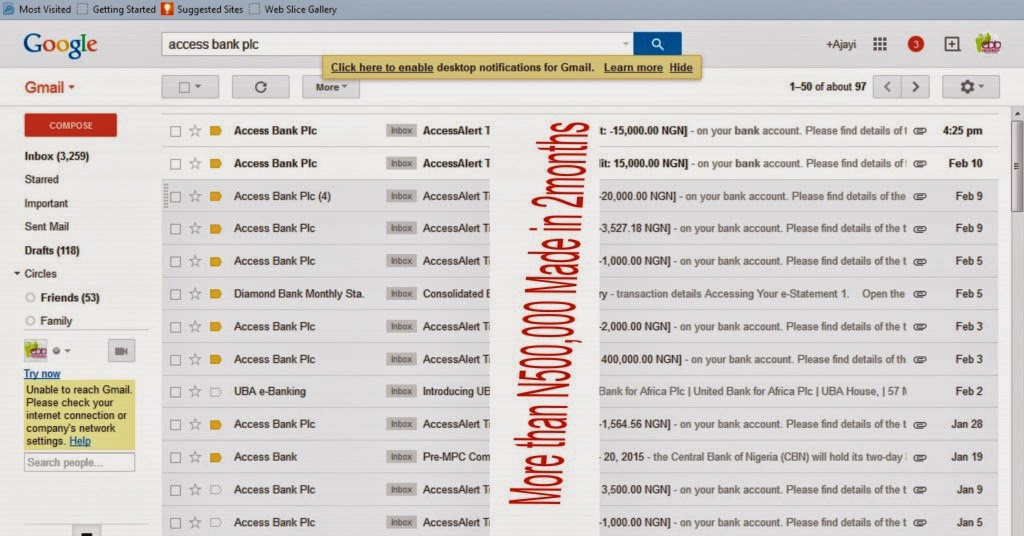Open the Settings gear menu
Viewport: 1024px width, 536px height.
[970, 87]
